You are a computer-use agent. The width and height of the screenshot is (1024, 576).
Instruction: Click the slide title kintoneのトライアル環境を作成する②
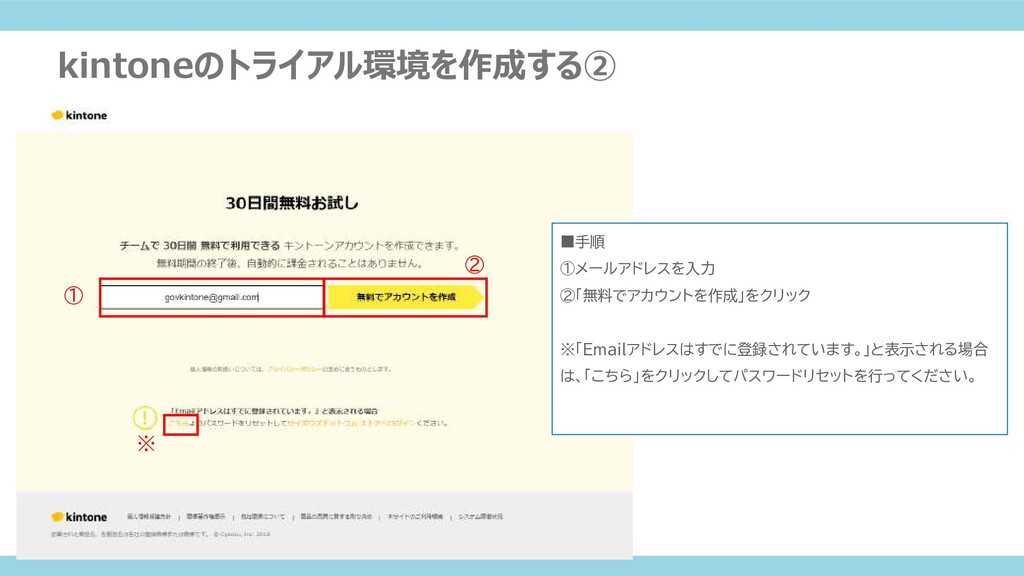click(x=337, y=65)
